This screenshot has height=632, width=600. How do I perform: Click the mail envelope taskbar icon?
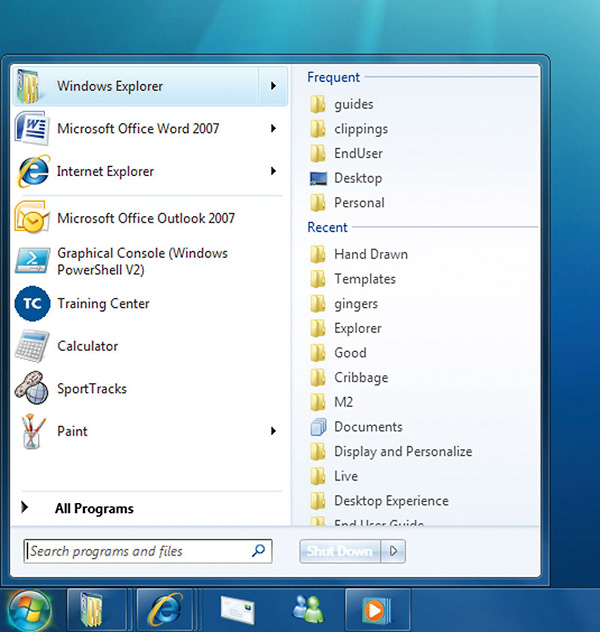coord(238,608)
